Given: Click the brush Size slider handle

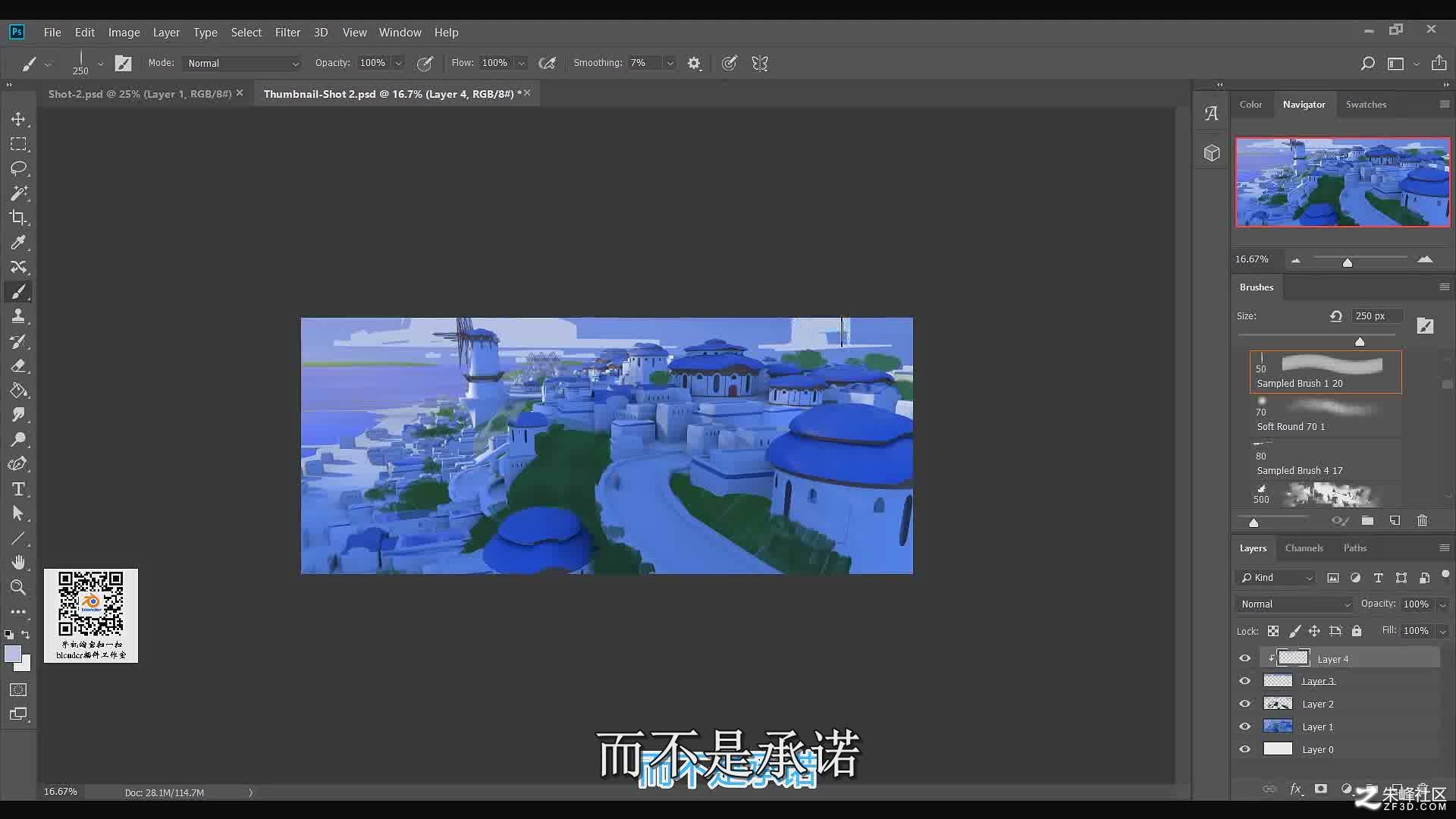Looking at the screenshot, I should (1360, 342).
